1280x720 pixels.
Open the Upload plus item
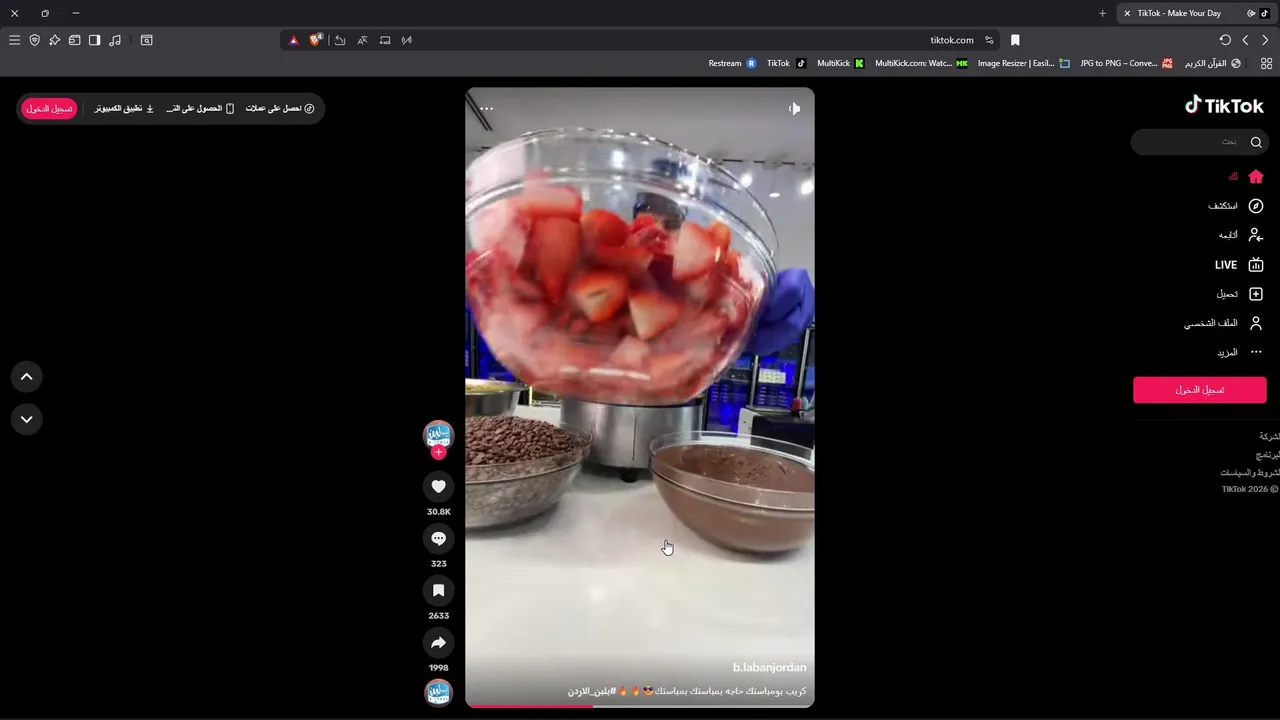pyautogui.click(x=1240, y=294)
